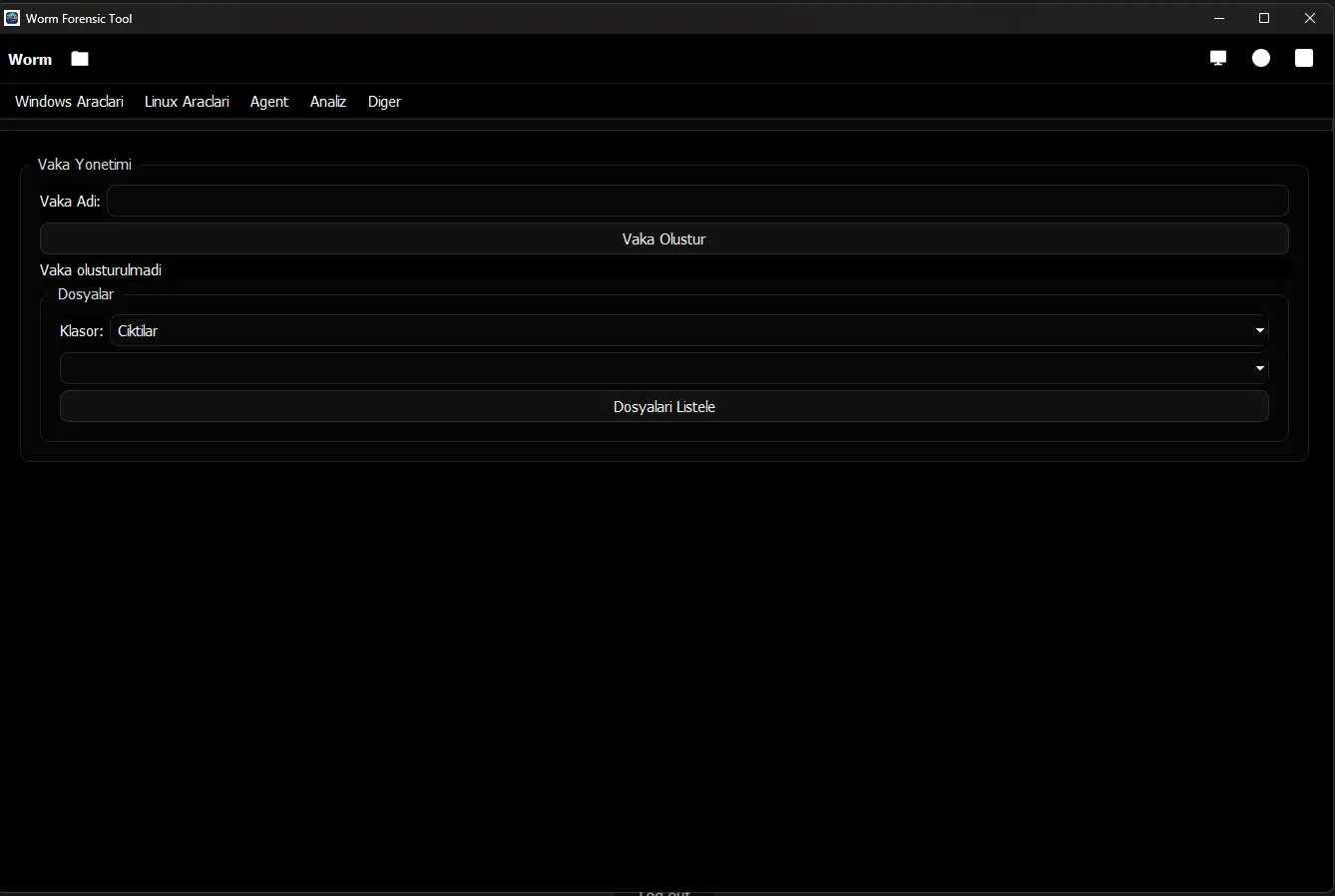Expand the Klasor dropdown showing Ciktilar
Screen dimensions: 1335x896
point(689,330)
